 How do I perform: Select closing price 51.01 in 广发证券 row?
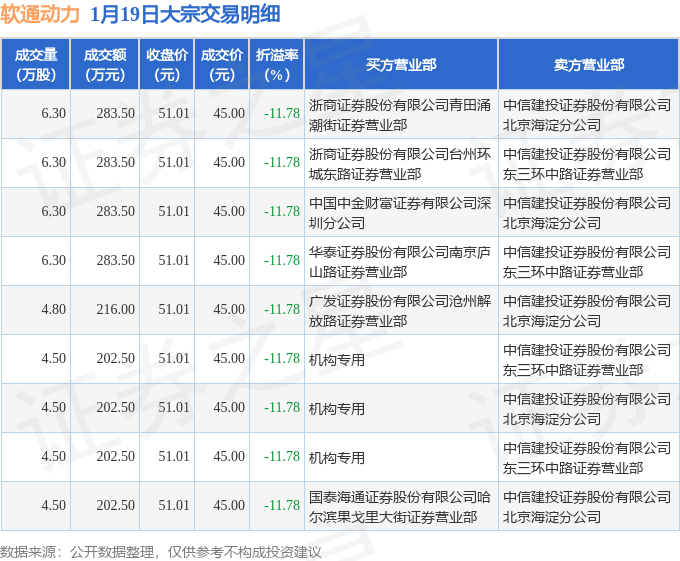click(x=174, y=310)
